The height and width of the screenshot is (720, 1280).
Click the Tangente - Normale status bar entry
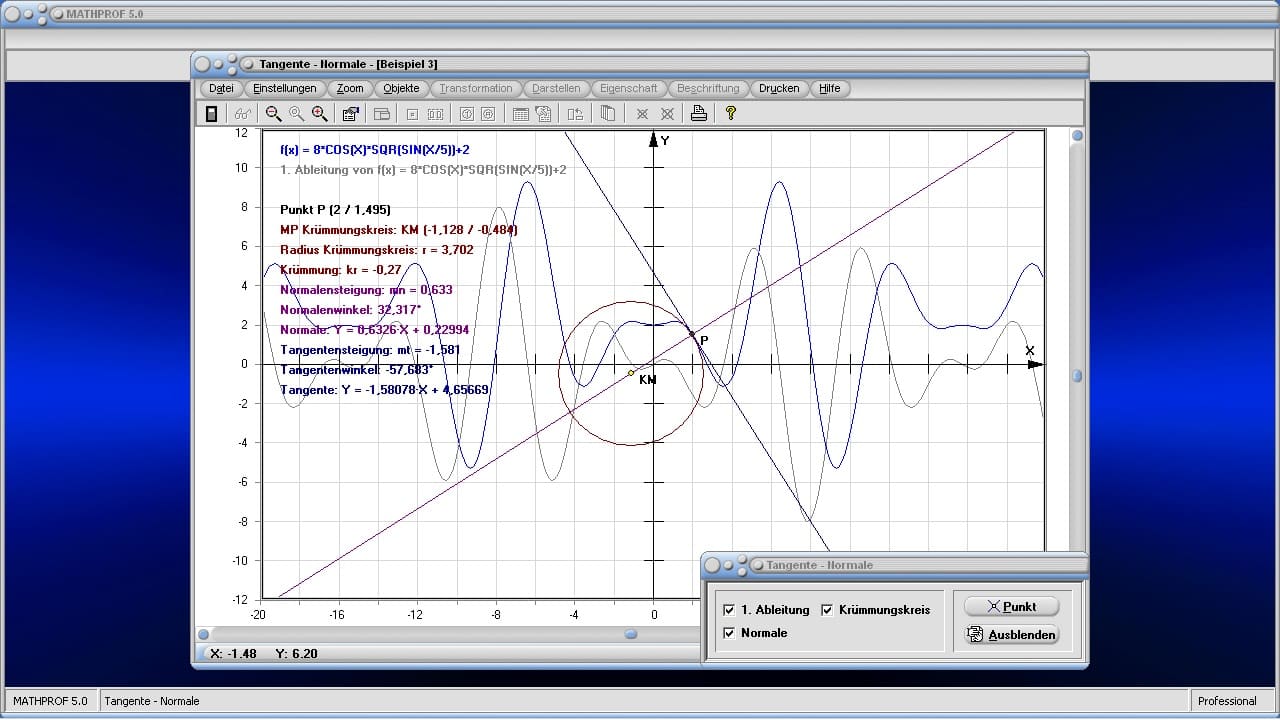click(x=152, y=701)
